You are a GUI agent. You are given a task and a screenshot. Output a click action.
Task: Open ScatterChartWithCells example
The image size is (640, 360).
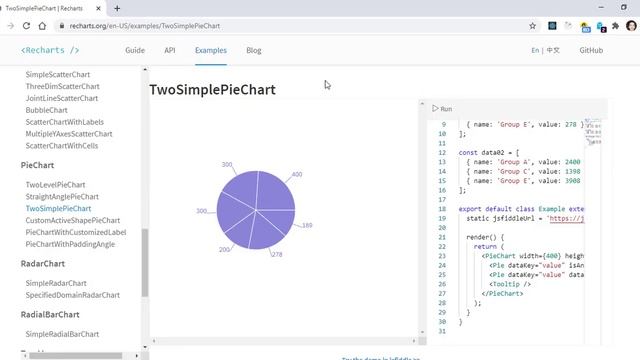(x=62, y=145)
